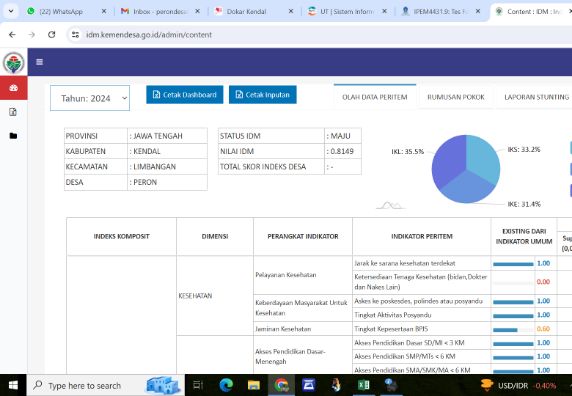Click progress bar for Jarak ke sarana kesehatan

click(513, 264)
